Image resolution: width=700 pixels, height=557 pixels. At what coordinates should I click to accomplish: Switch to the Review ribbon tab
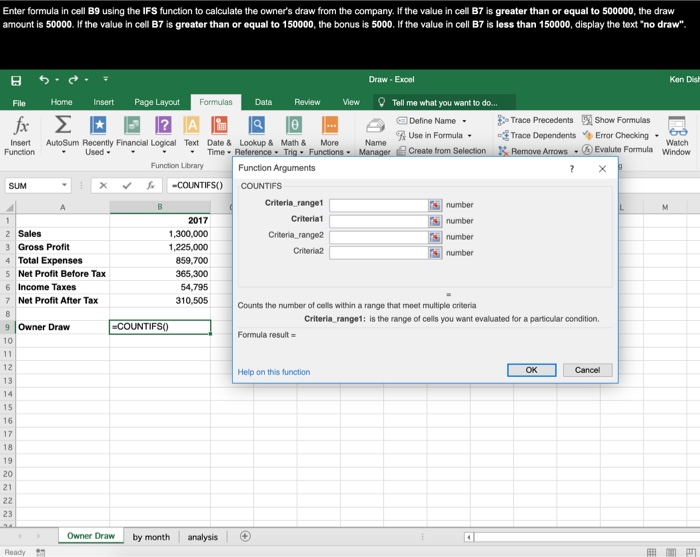(x=307, y=102)
